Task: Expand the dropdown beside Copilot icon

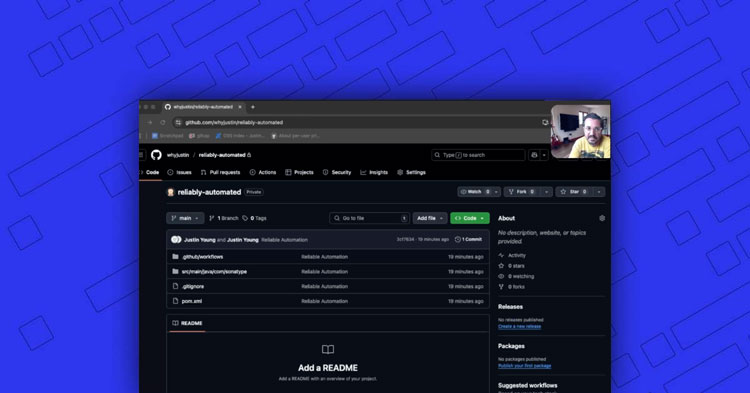Action: 544,155
